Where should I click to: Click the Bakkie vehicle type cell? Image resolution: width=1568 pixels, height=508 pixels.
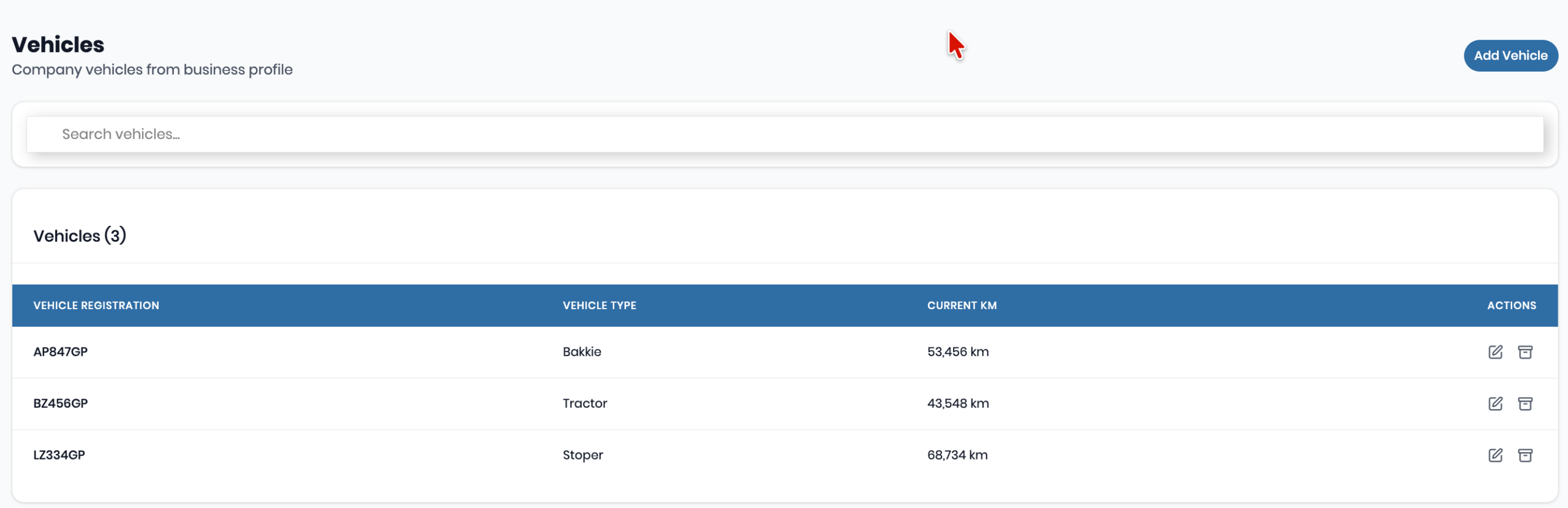[x=582, y=352]
